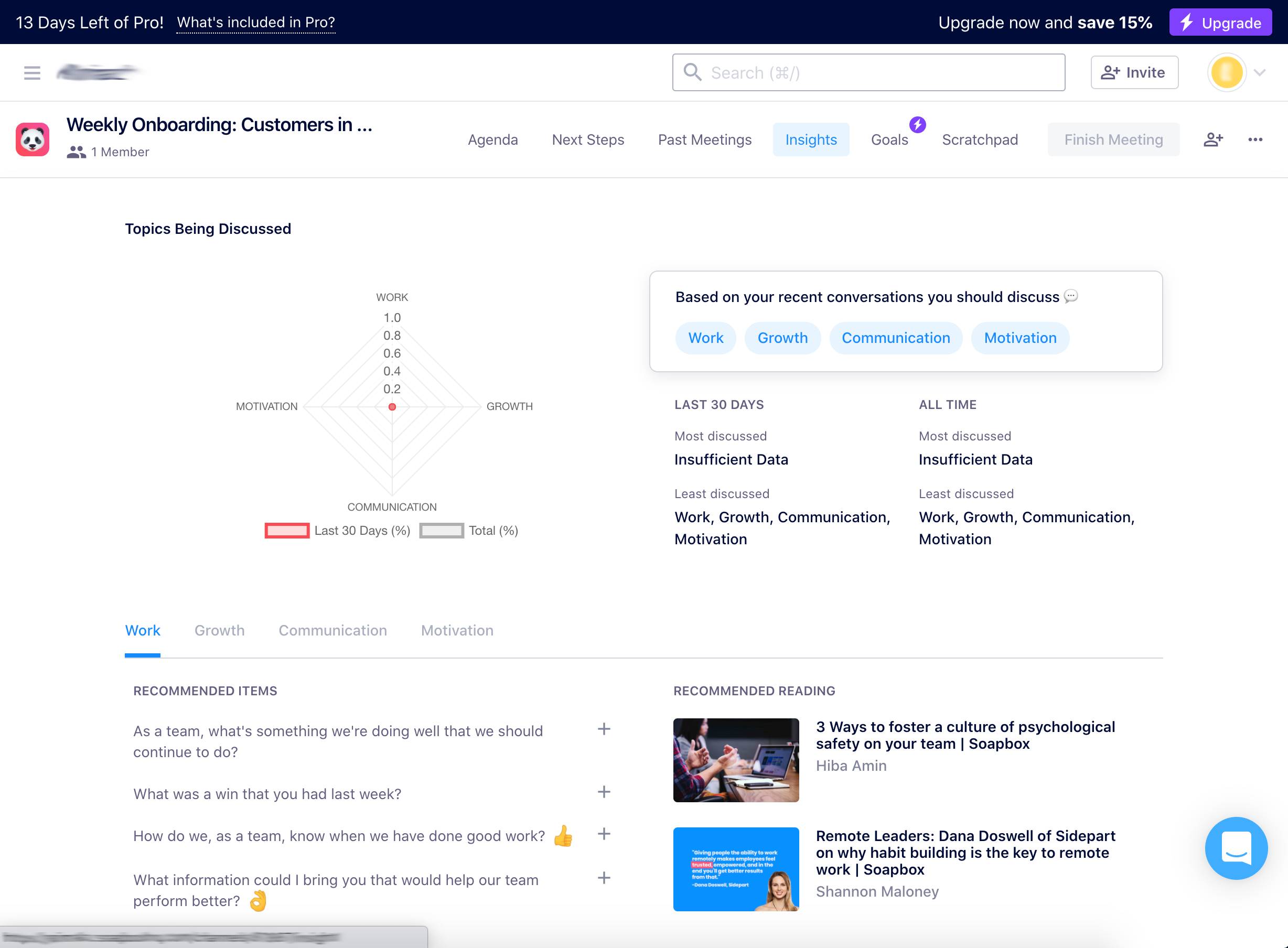1288x948 pixels.
Task: Click recommended item 'What was a win that you had last week?'
Action: 267,794
